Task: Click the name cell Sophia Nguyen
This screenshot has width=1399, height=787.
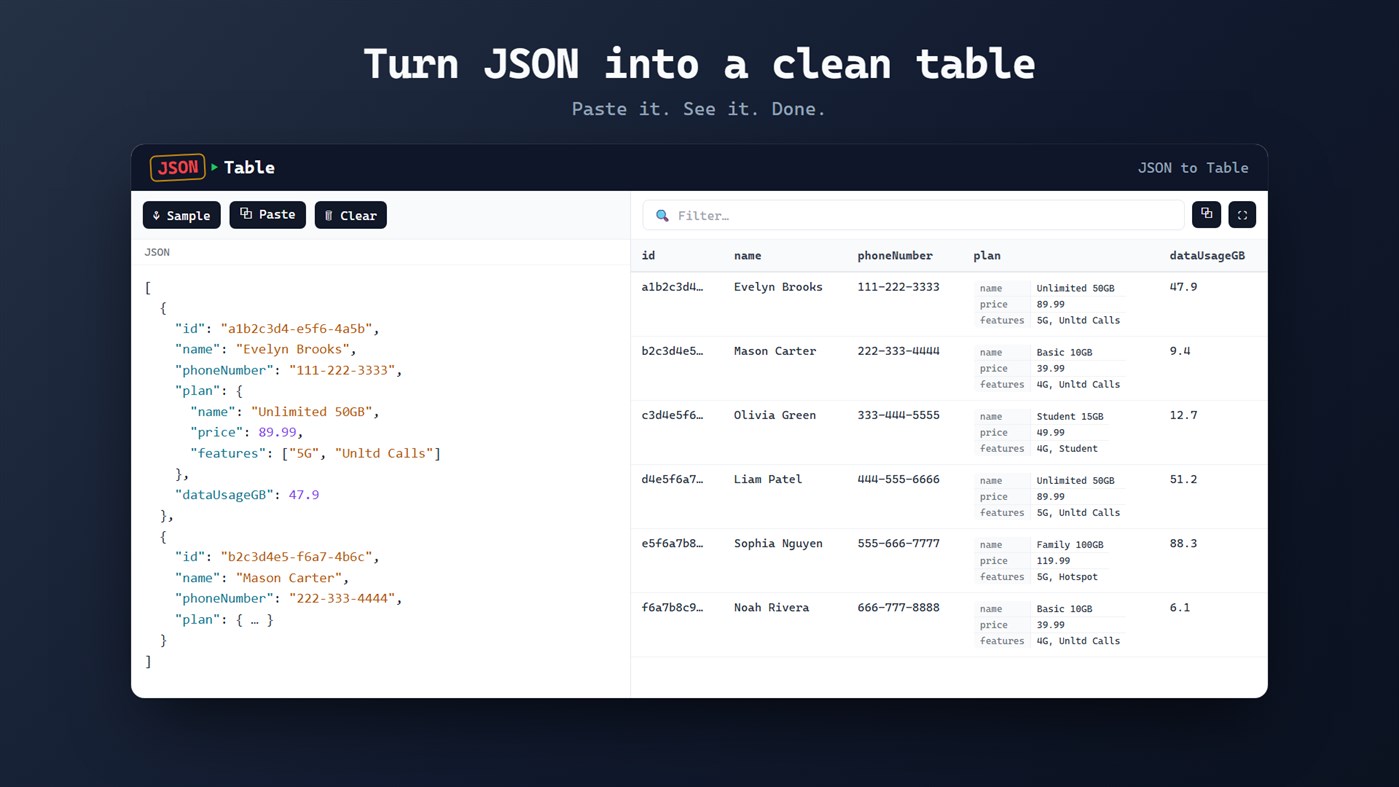Action: click(778, 543)
